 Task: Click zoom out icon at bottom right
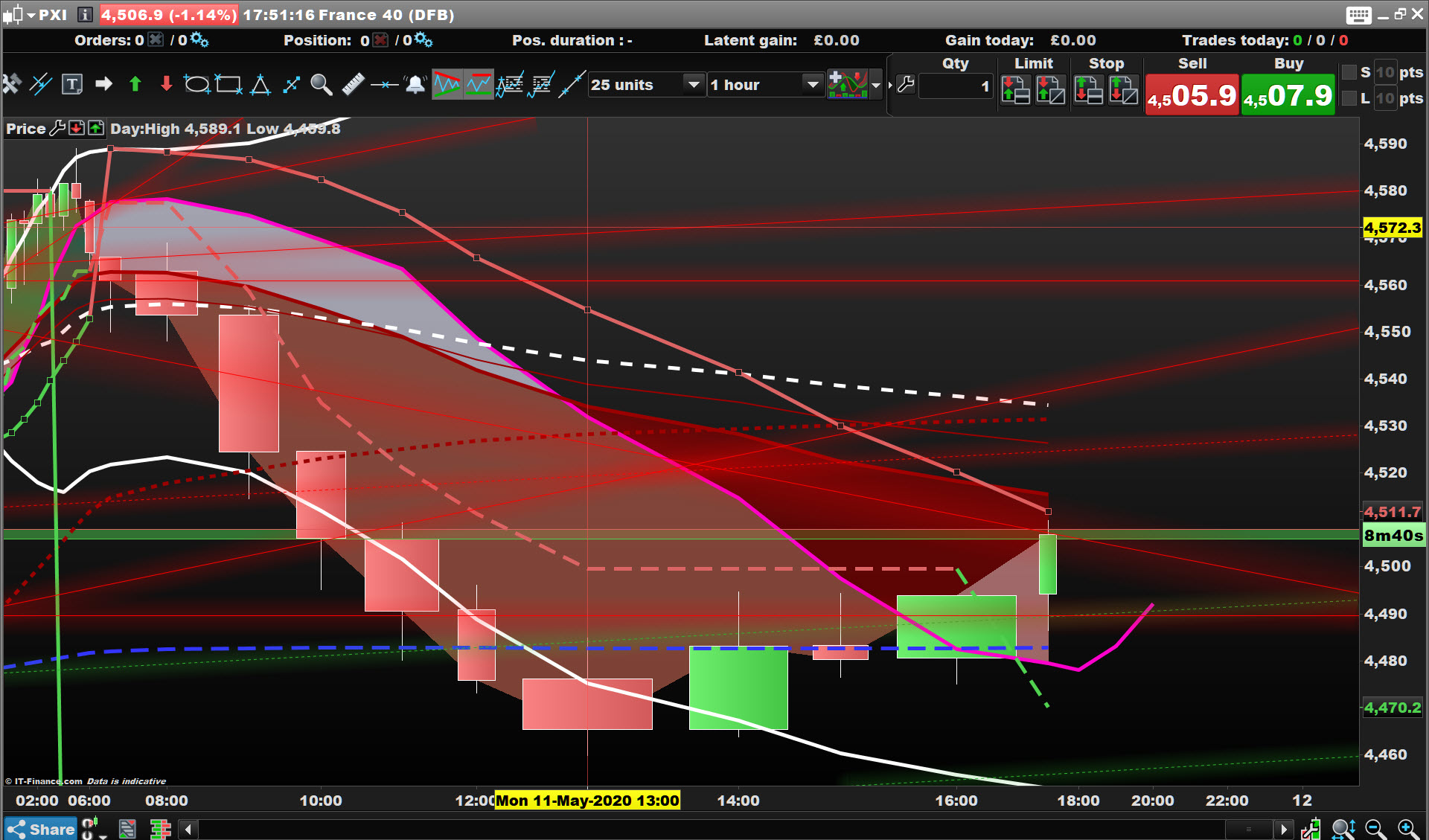1375,828
